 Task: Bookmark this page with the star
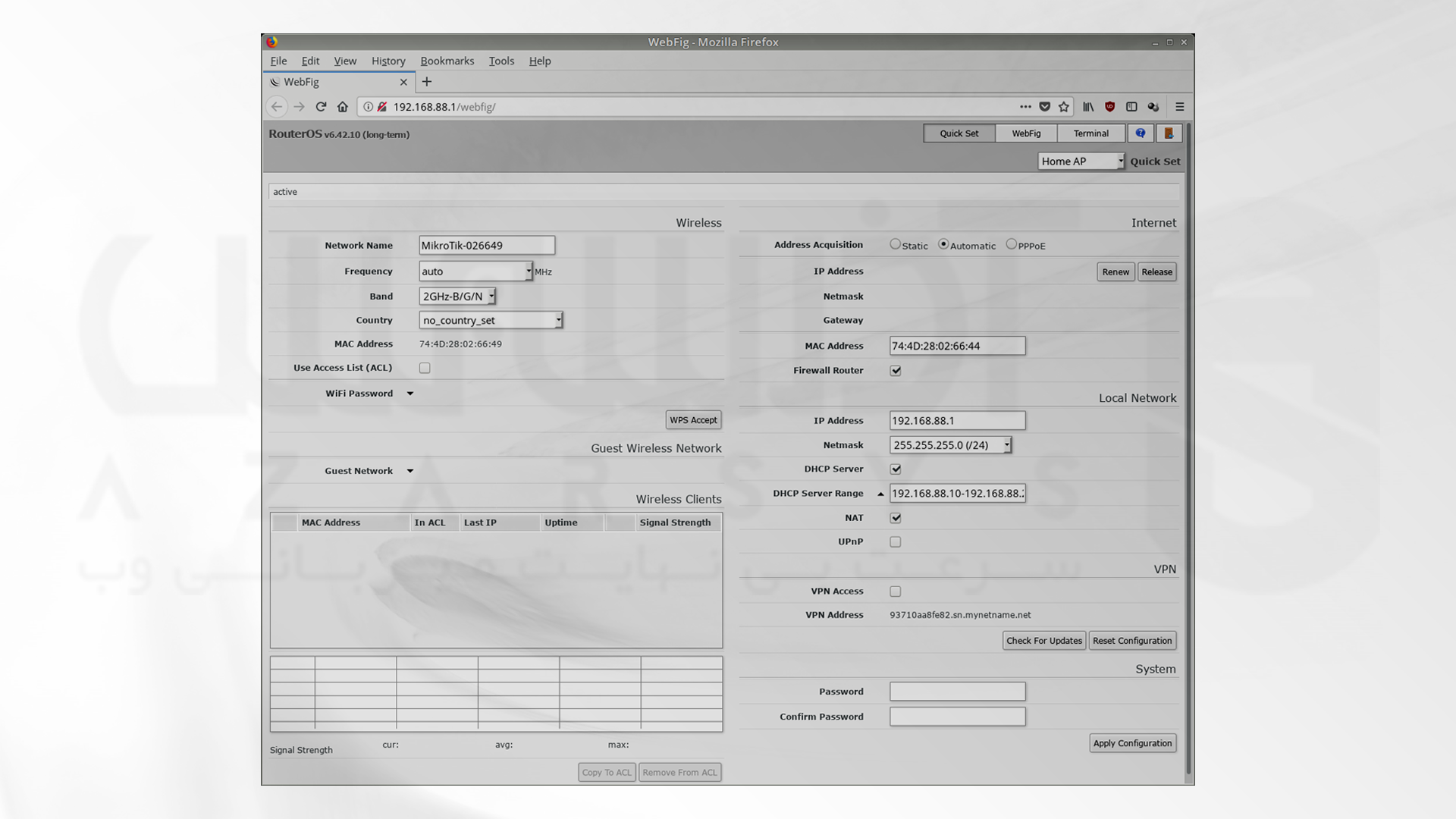[x=1064, y=107]
